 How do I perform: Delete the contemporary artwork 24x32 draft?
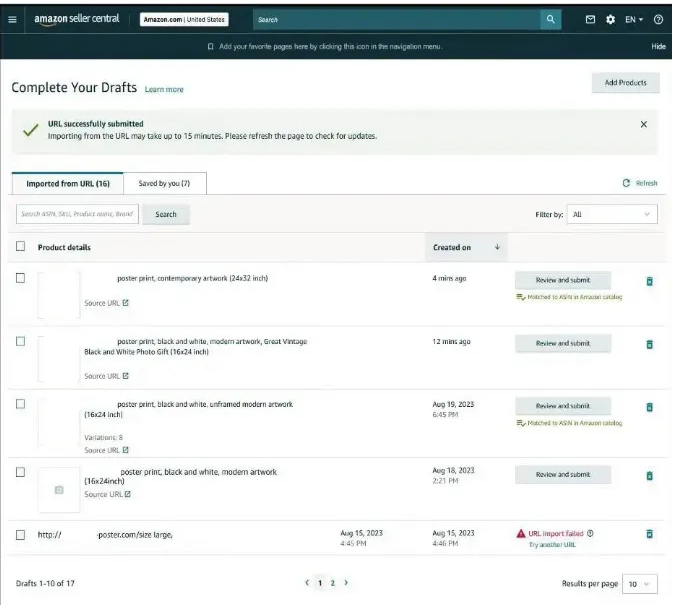tap(649, 281)
